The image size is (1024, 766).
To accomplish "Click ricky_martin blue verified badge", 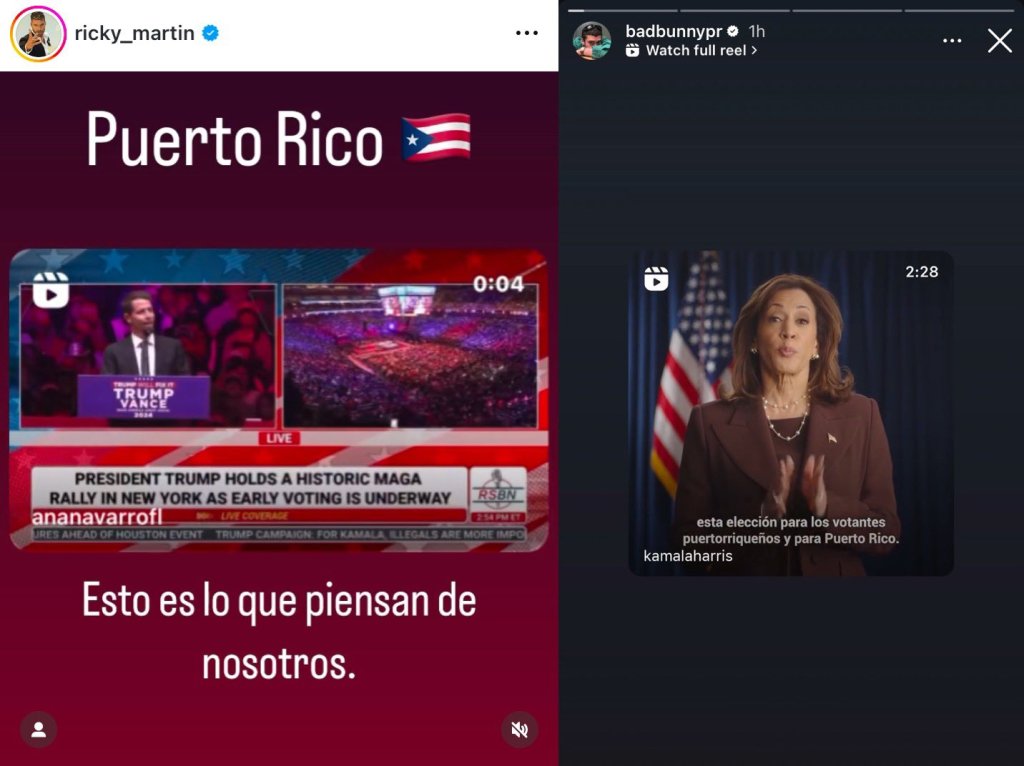I will (210, 33).
